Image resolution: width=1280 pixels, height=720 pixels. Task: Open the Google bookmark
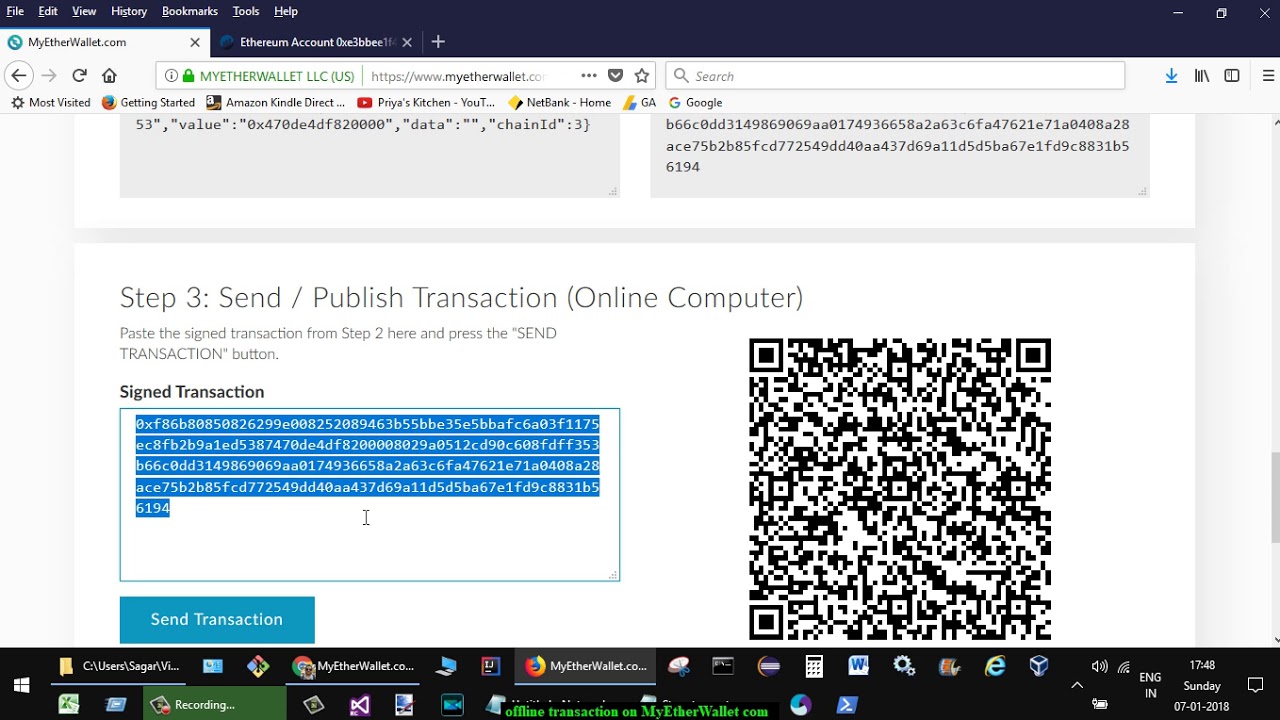coord(695,102)
